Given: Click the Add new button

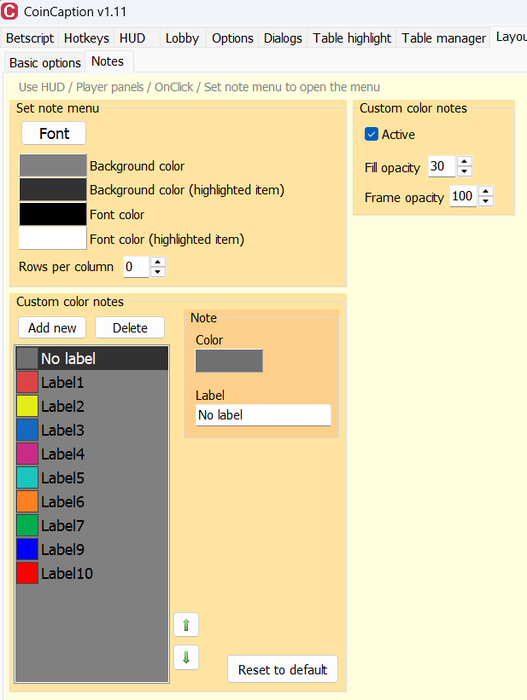Looking at the screenshot, I should tap(52, 328).
